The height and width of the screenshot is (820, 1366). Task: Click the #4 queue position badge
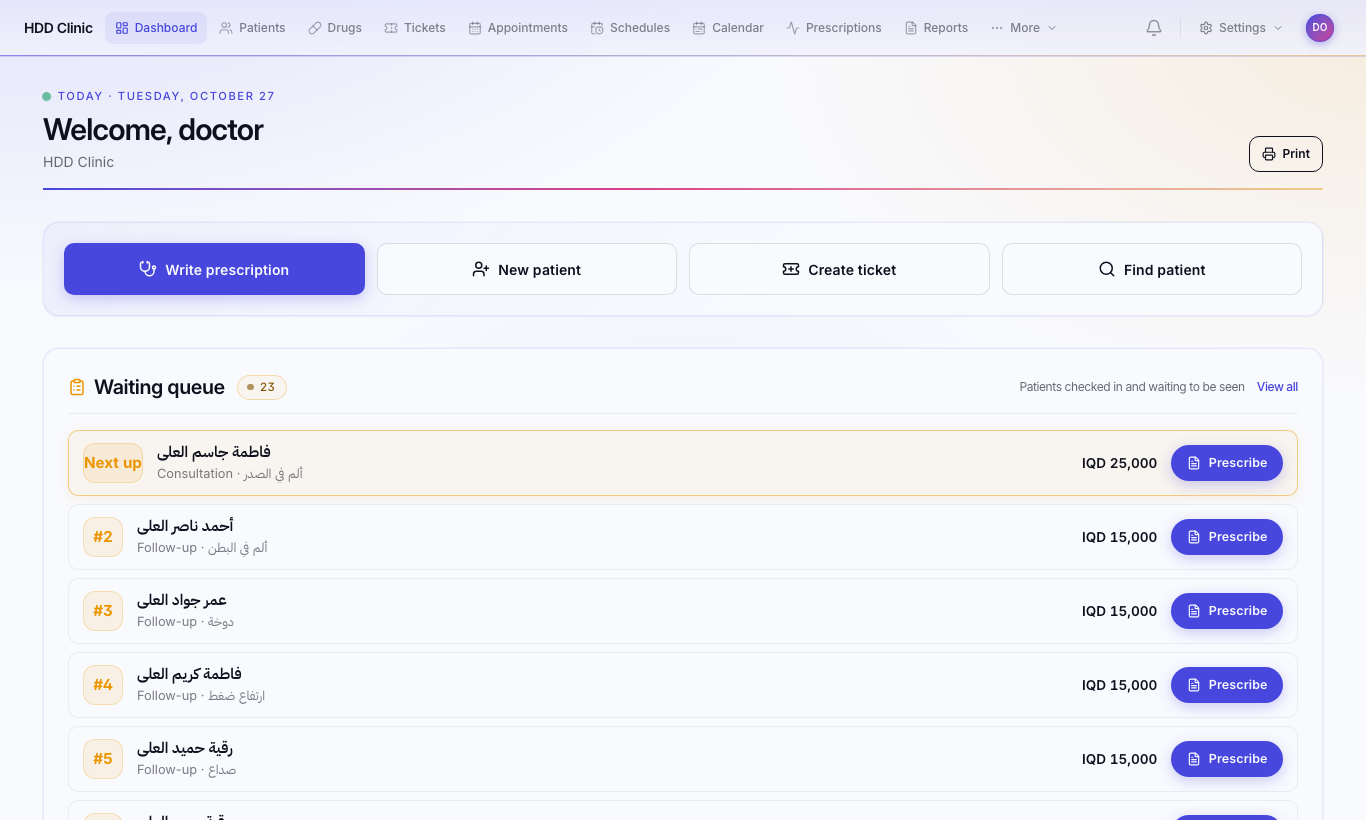click(103, 685)
